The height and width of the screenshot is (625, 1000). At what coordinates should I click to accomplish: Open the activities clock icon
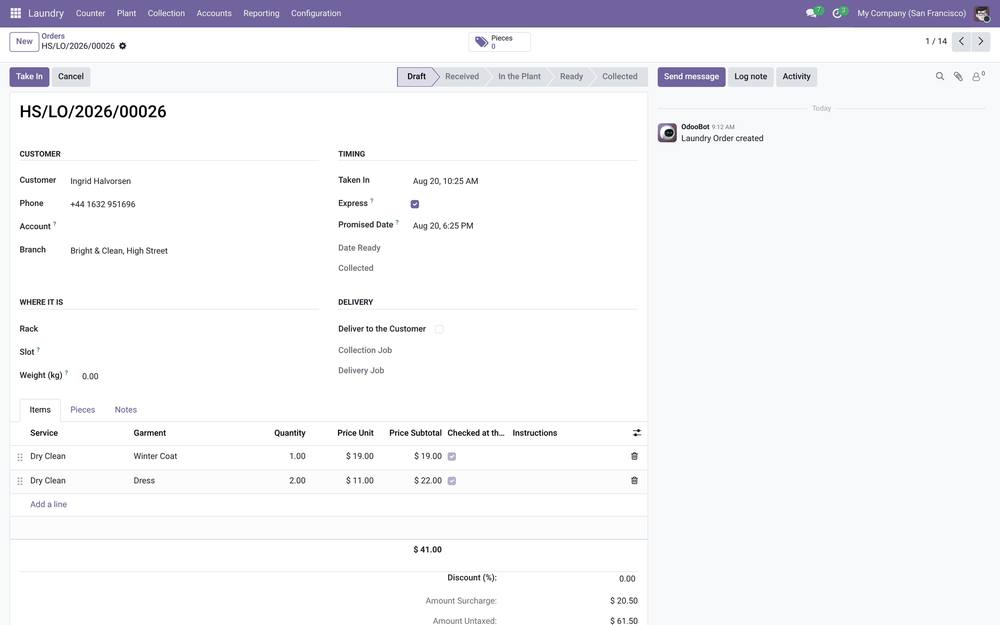(x=837, y=13)
